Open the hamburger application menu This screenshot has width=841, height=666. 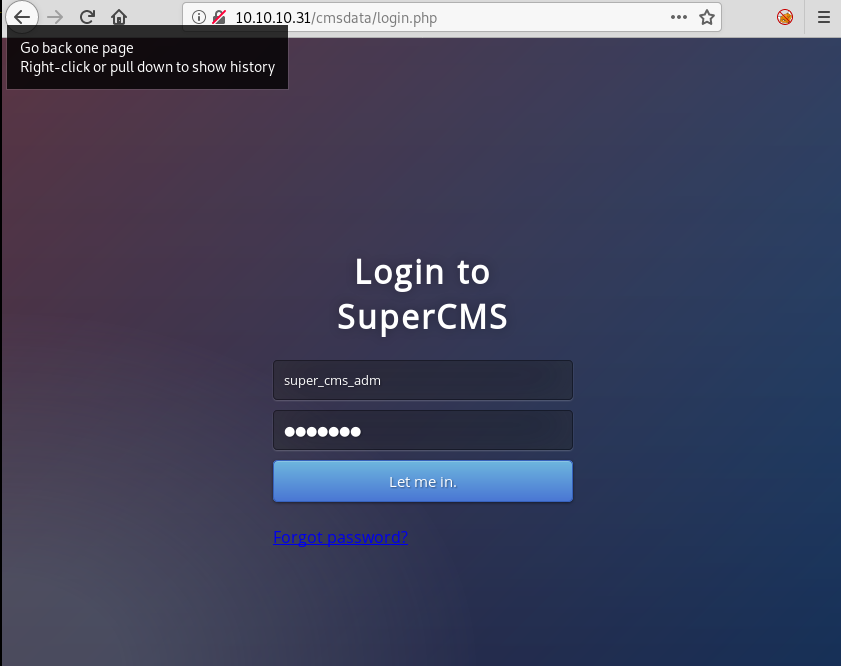(824, 17)
